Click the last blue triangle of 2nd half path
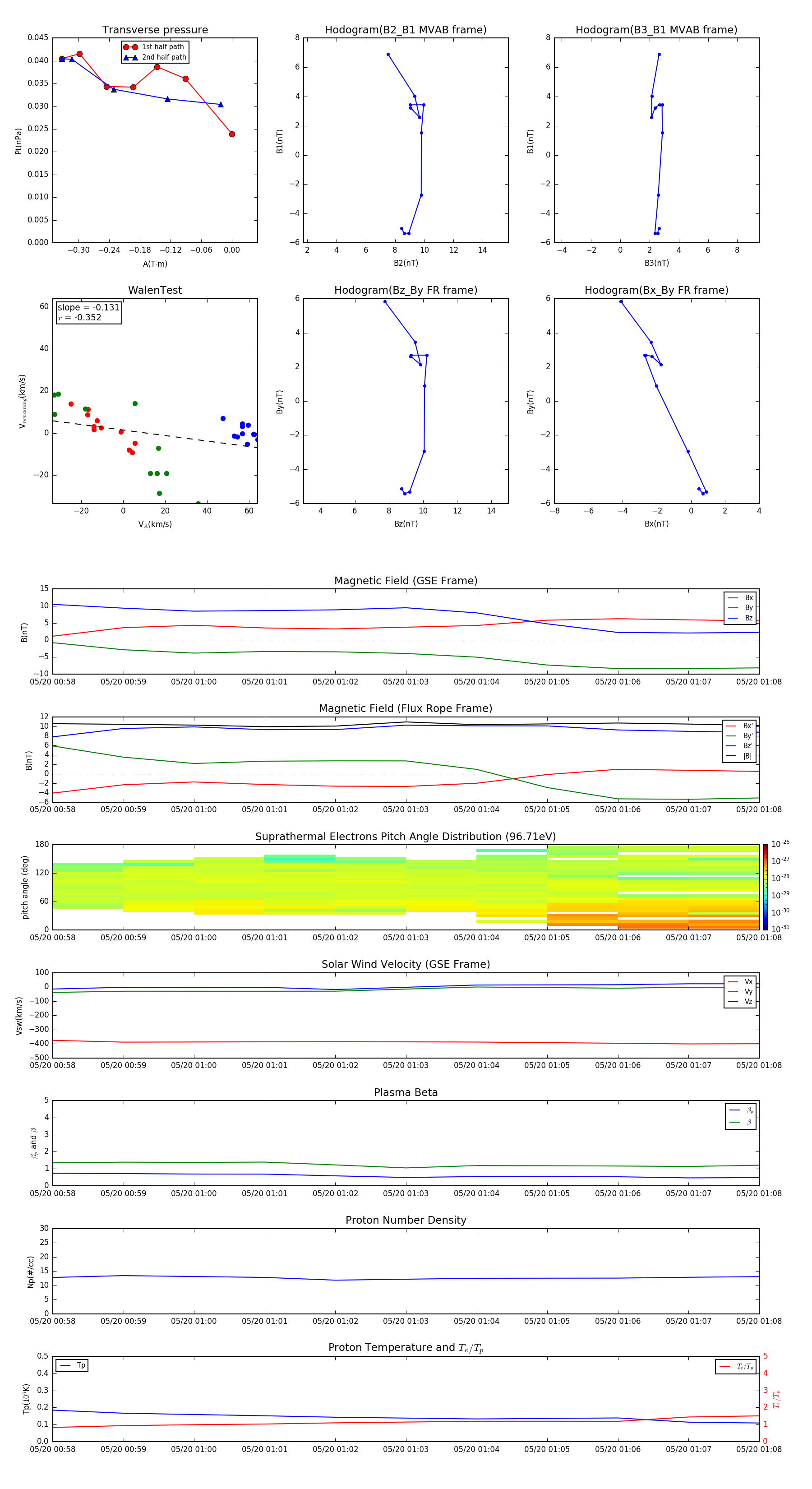Image resolution: width=812 pixels, height=1489 pixels. [x=221, y=105]
